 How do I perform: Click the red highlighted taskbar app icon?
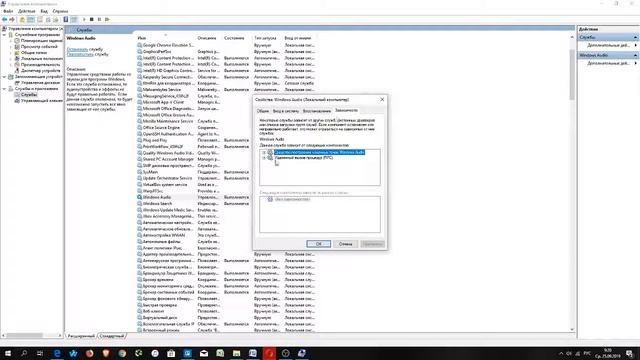click(269, 353)
